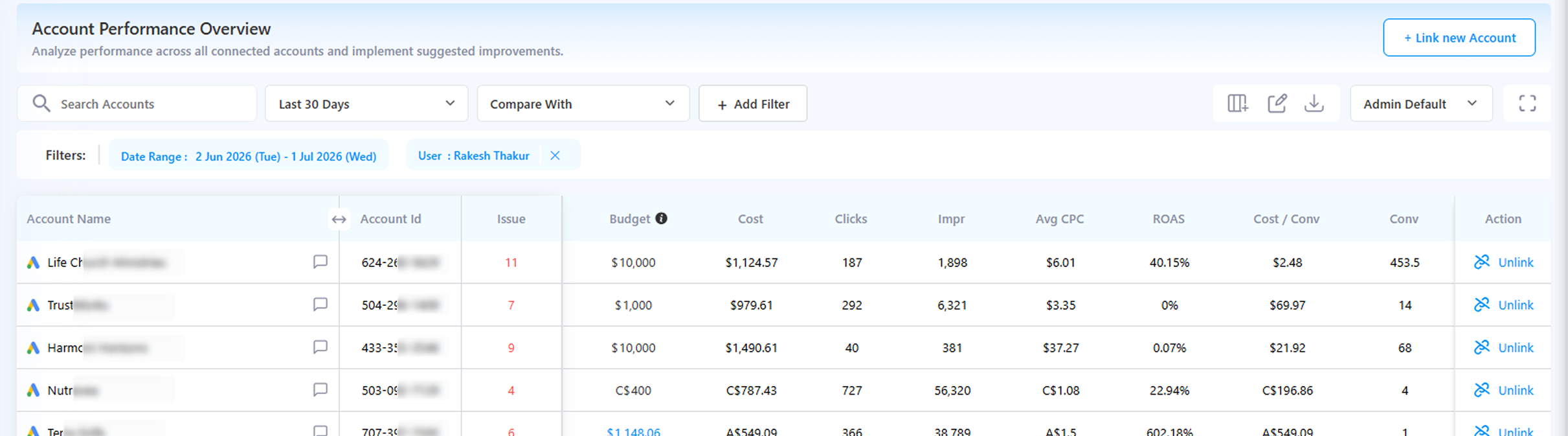Sort by Conv column header
This screenshot has height=436, width=1568.
pyautogui.click(x=1404, y=219)
